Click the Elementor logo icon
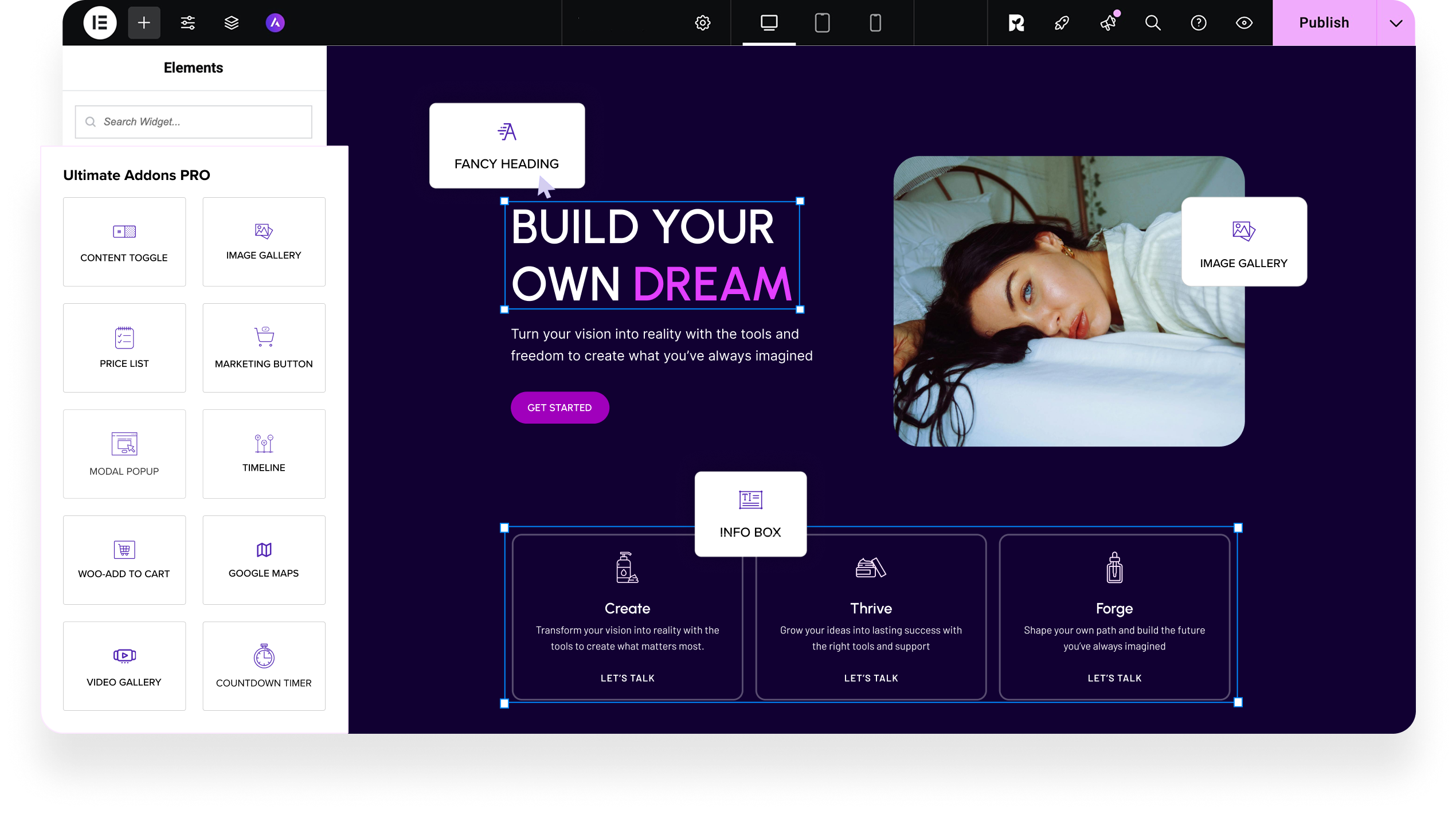This screenshot has width=1456, height=814. [x=100, y=23]
